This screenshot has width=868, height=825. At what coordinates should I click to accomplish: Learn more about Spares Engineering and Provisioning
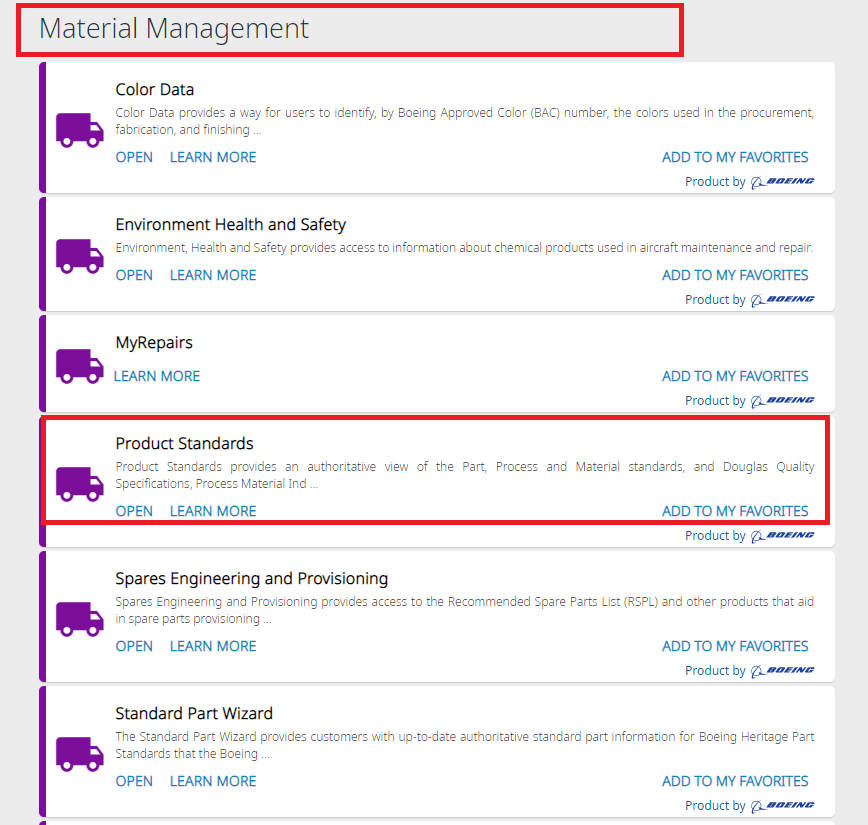pos(213,646)
